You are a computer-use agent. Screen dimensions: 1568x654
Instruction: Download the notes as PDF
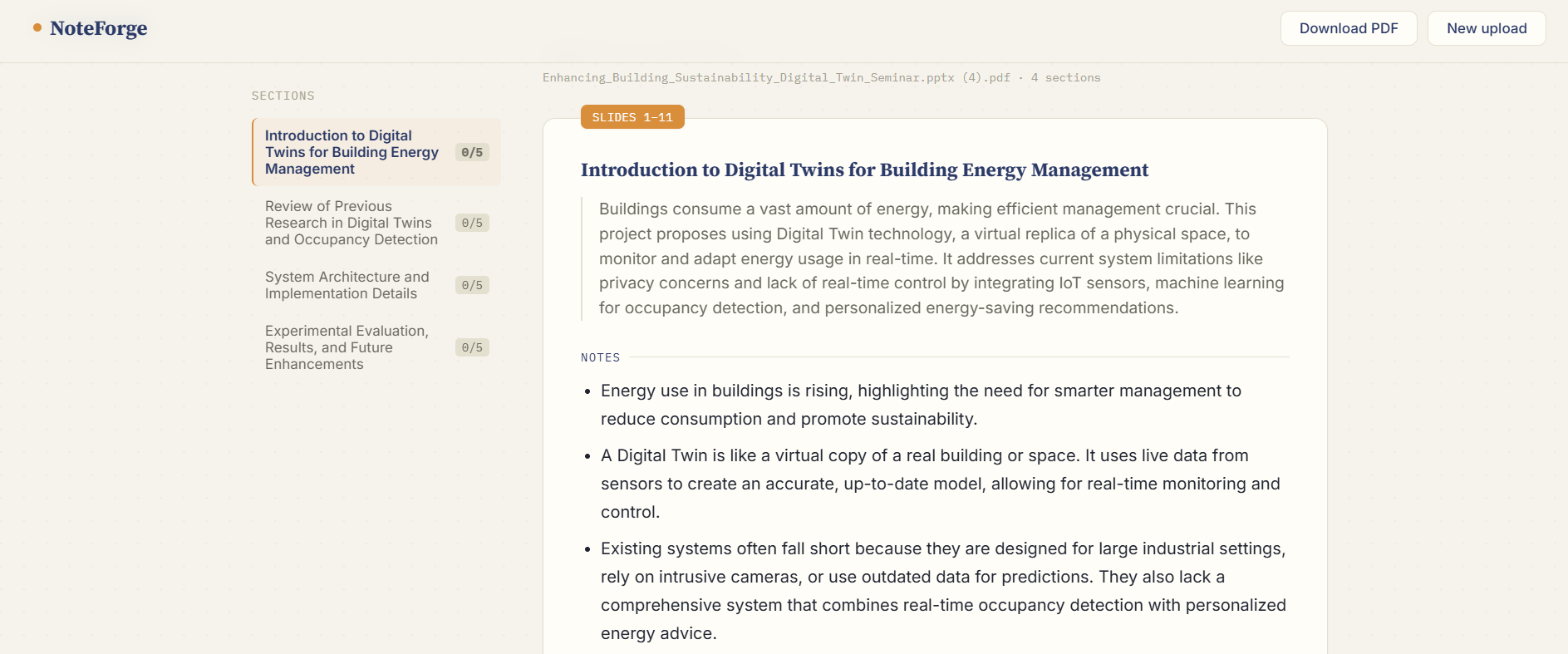point(1349,28)
